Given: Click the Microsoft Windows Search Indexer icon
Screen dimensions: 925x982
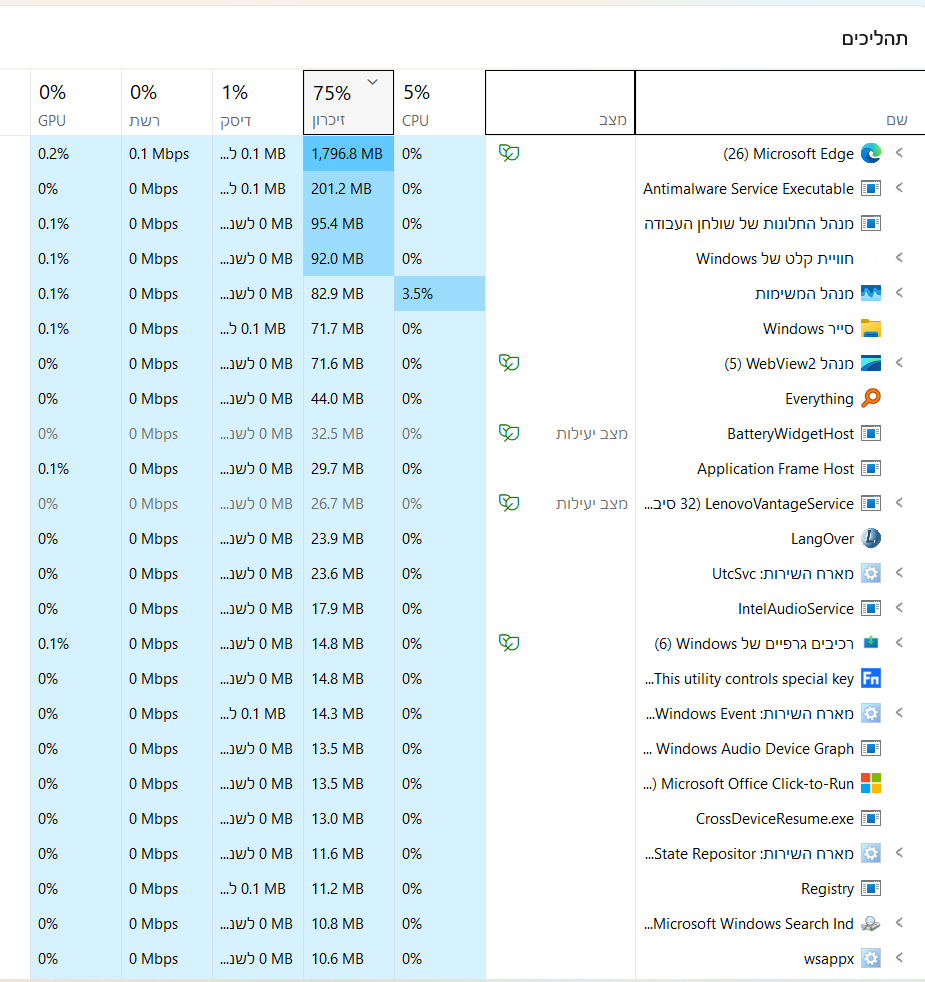Looking at the screenshot, I should click(x=872, y=923).
